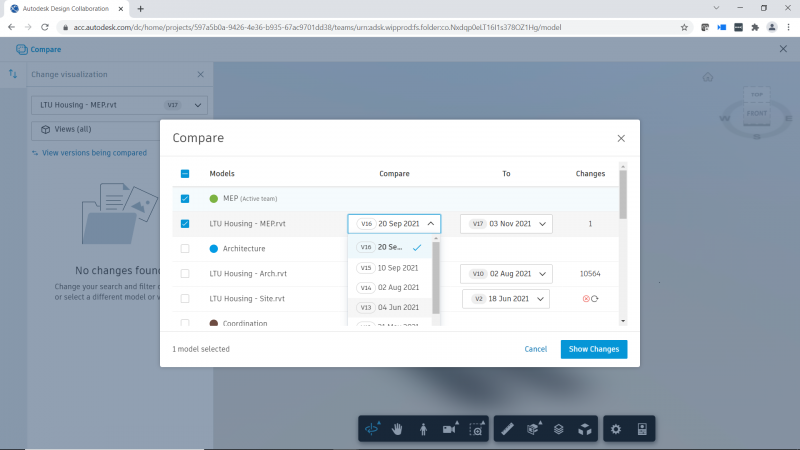Click the version list scrollbar

click(x=436, y=278)
